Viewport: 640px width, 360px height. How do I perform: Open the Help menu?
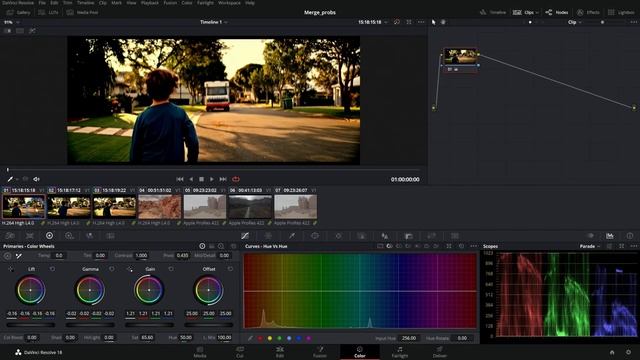pos(250,3)
